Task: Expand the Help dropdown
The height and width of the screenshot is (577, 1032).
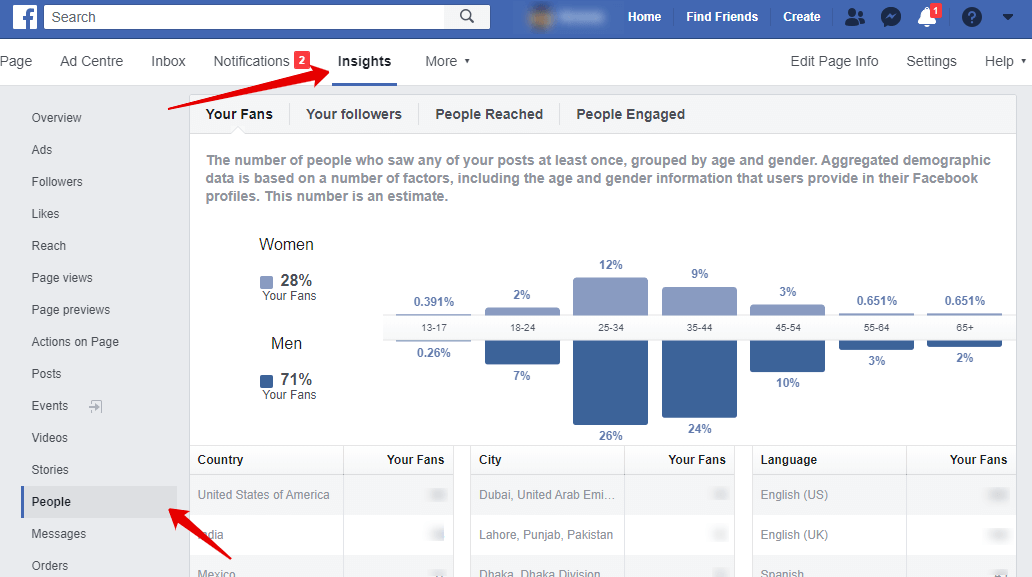Action: click(x=1005, y=61)
